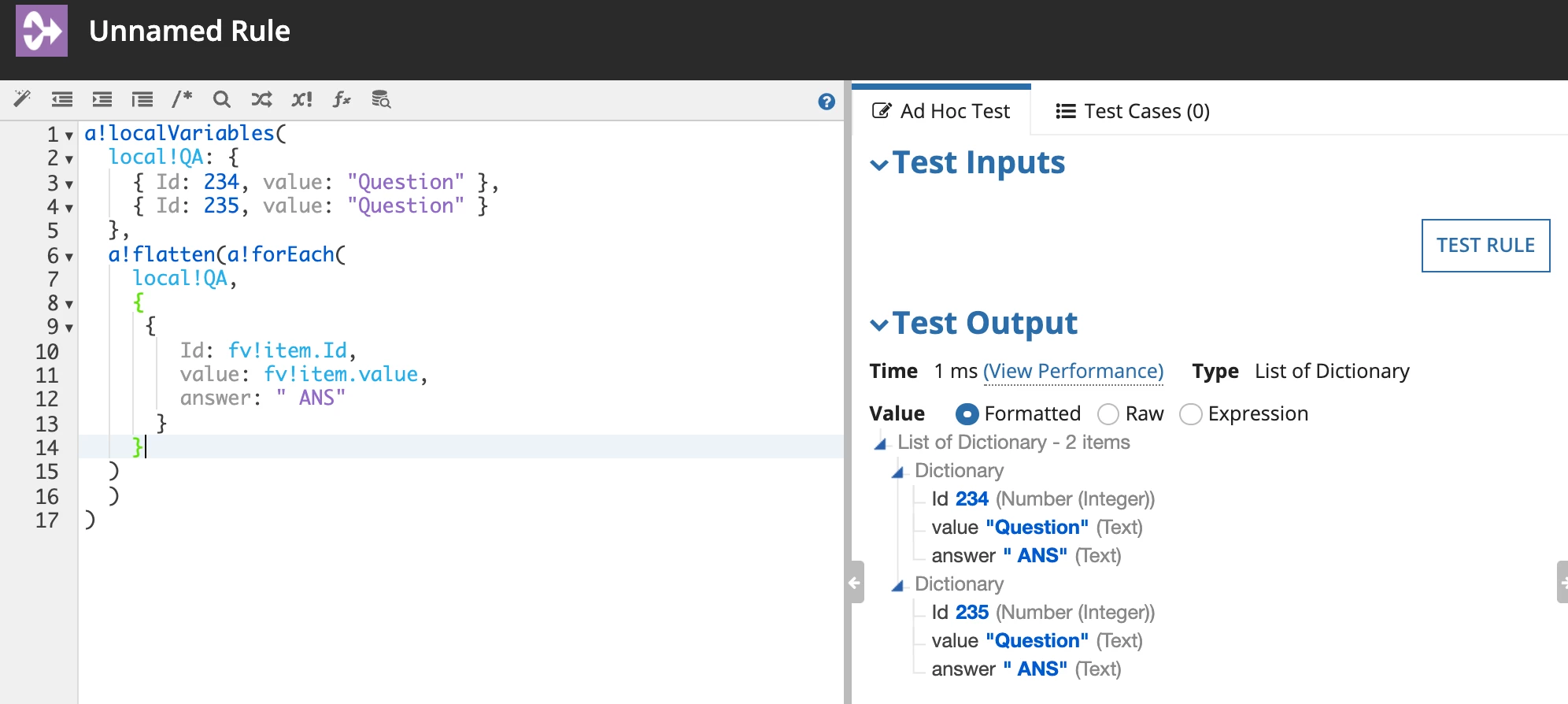Collapse the left editor pane arrow handle
Viewport: 1568px width, 704px height.
coord(855,583)
